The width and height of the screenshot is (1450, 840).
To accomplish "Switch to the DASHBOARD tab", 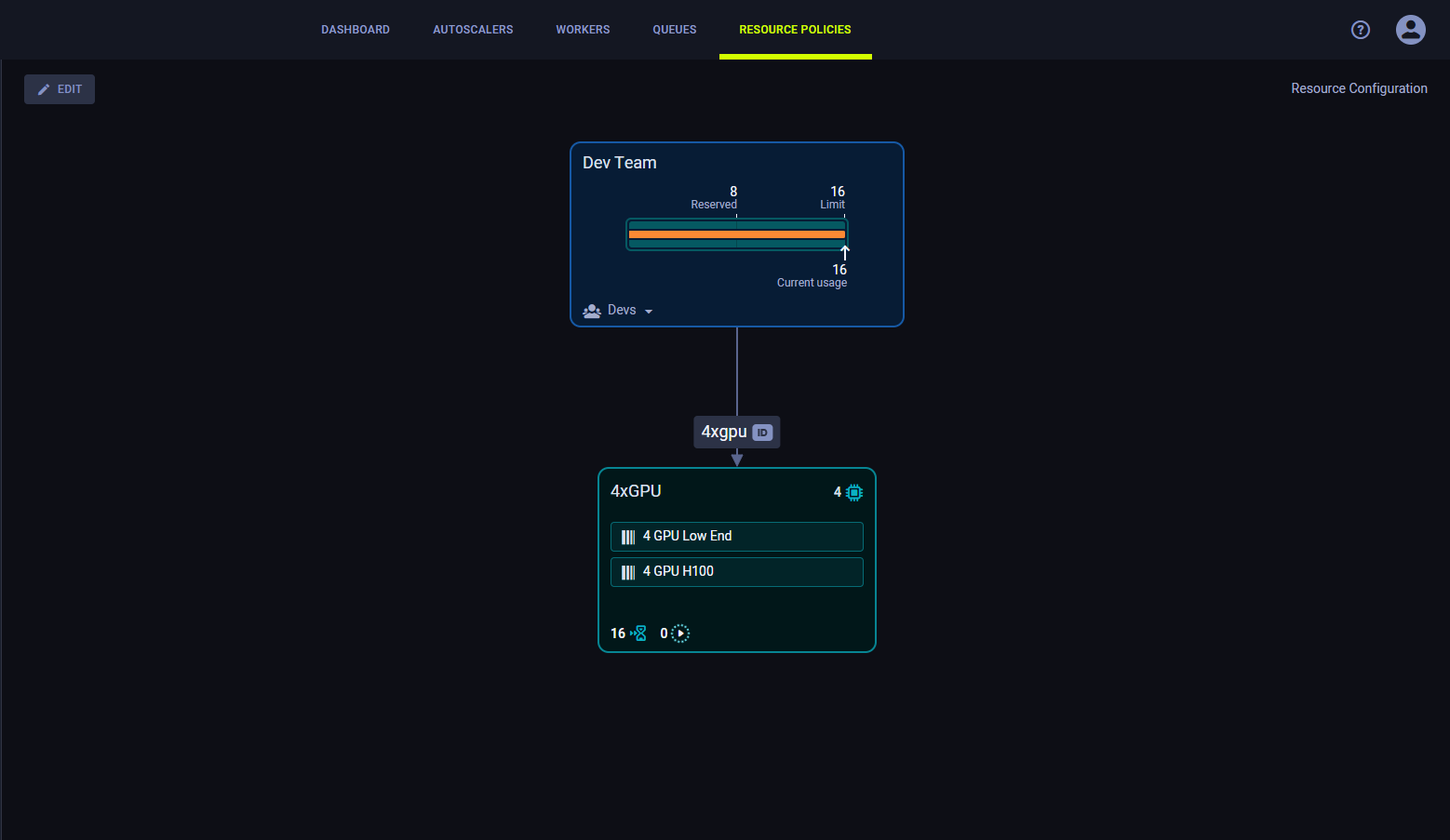I will 356,29.
